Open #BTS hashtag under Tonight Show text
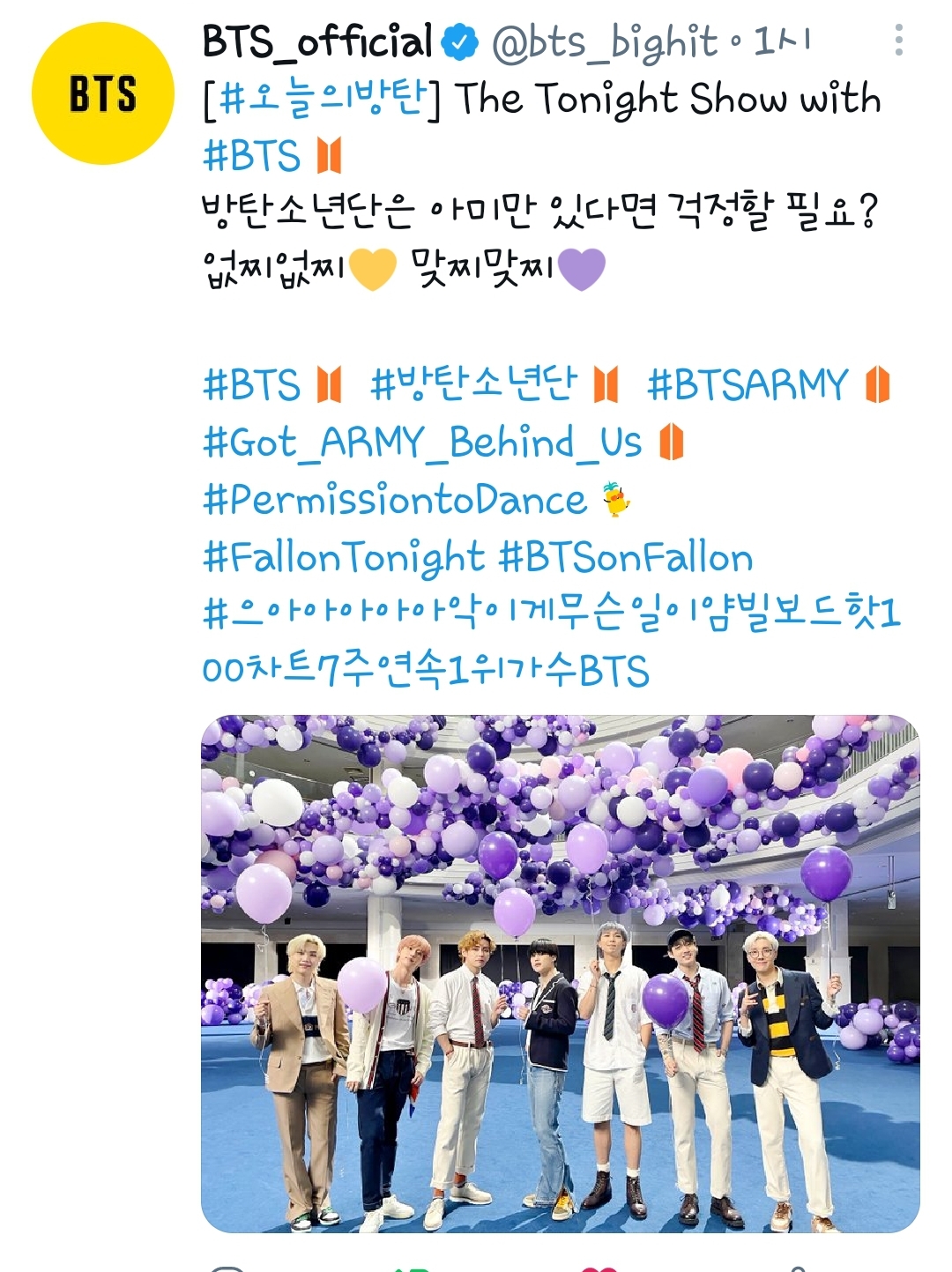This screenshot has height=1272, width=952. click(x=251, y=156)
